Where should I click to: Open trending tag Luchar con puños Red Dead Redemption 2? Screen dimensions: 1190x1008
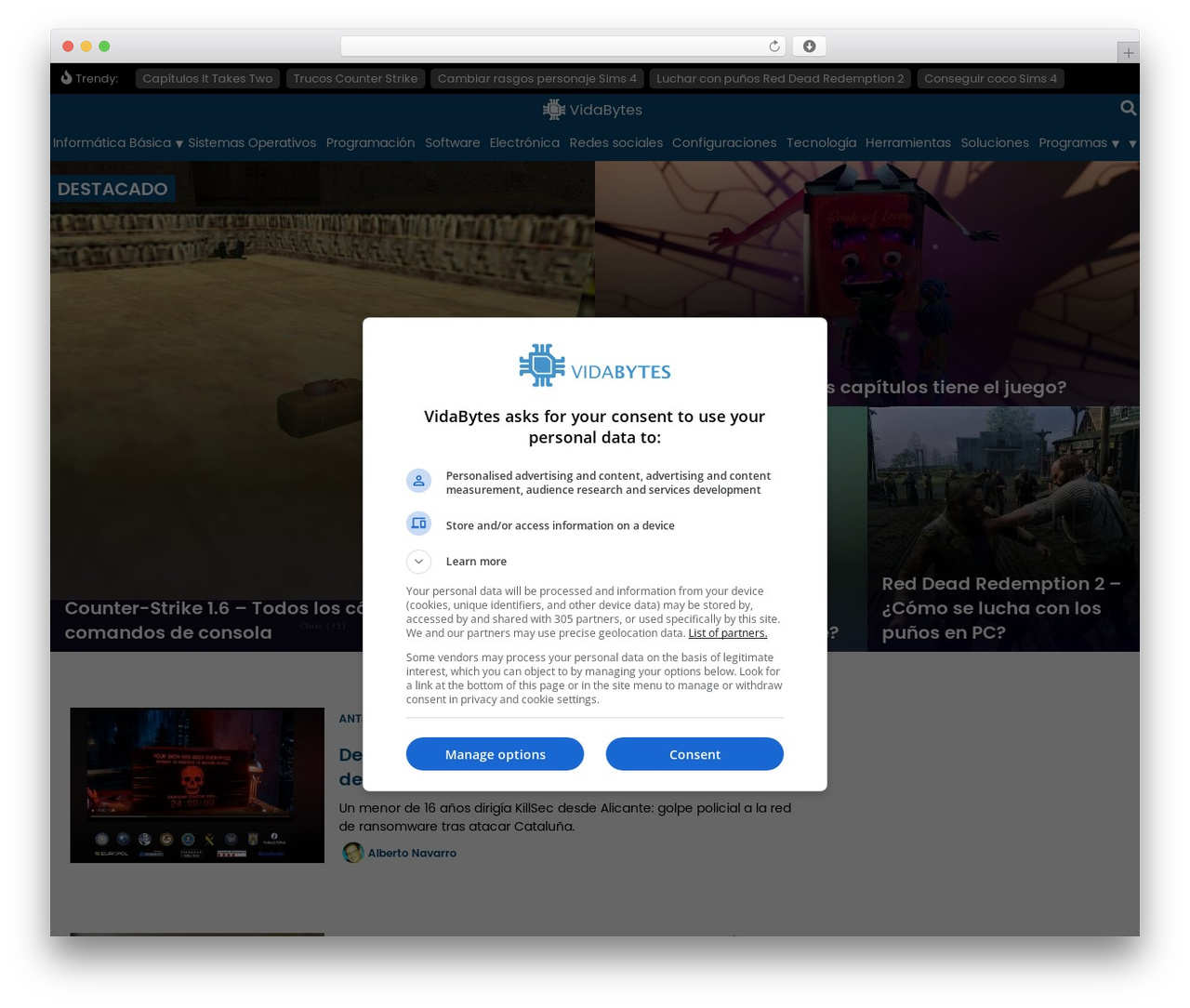click(x=780, y=78)
